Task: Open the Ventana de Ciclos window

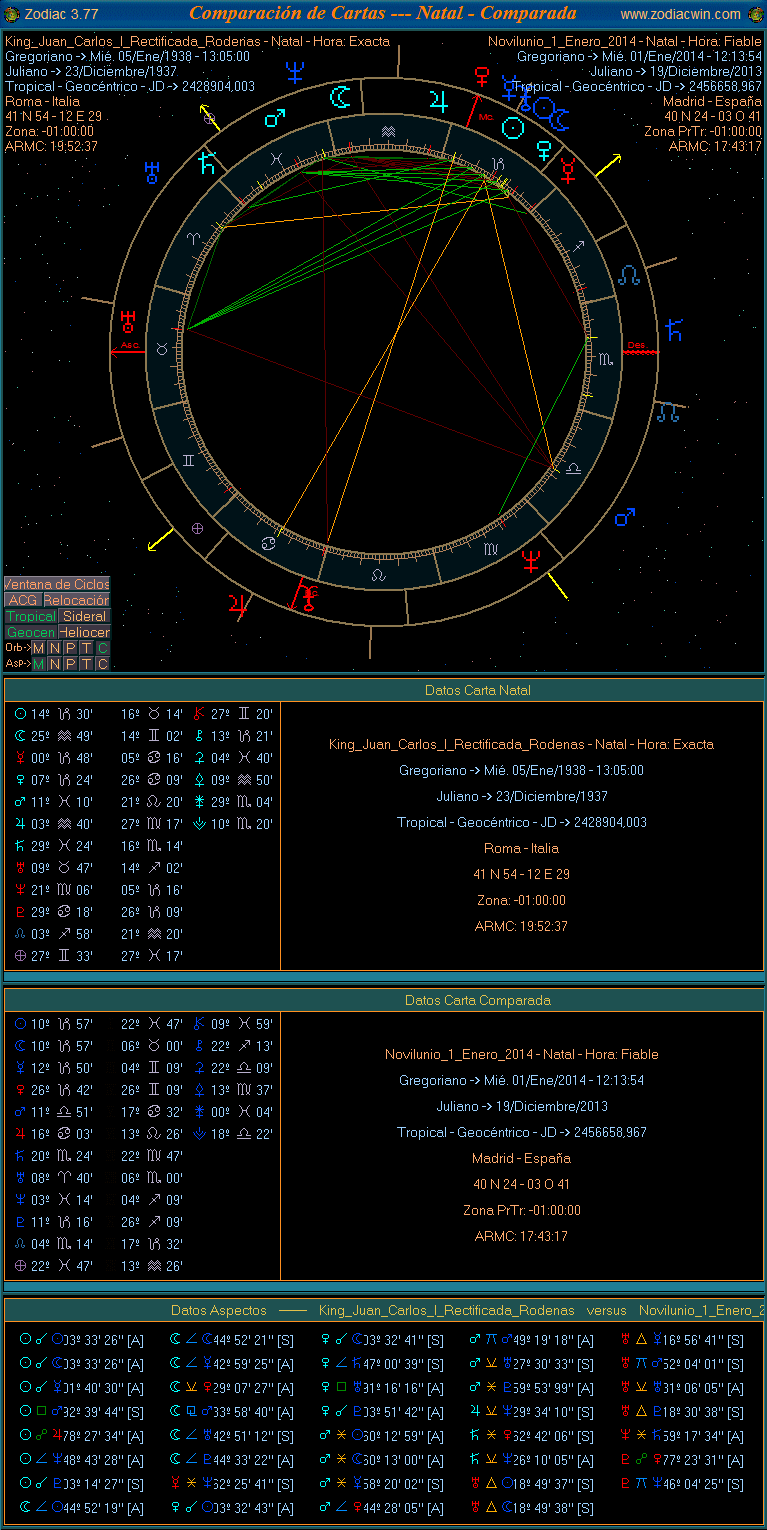Action: coord(57,584)
